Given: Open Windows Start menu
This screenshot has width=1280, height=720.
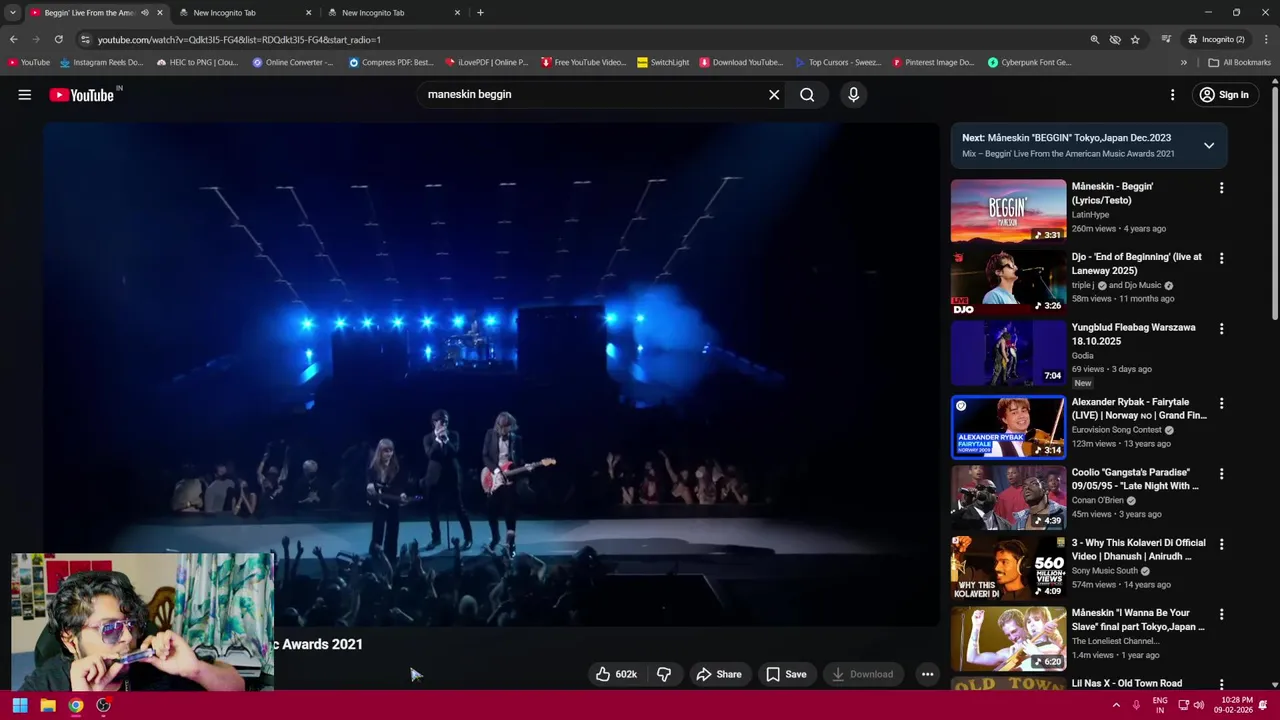Looking at the screenshot, I should coord(20,705).
